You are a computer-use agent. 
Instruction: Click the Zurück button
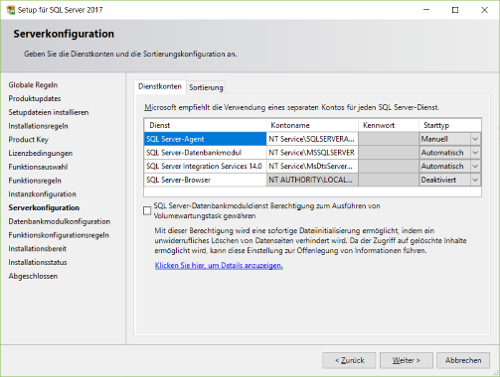(x=349, y=360)
